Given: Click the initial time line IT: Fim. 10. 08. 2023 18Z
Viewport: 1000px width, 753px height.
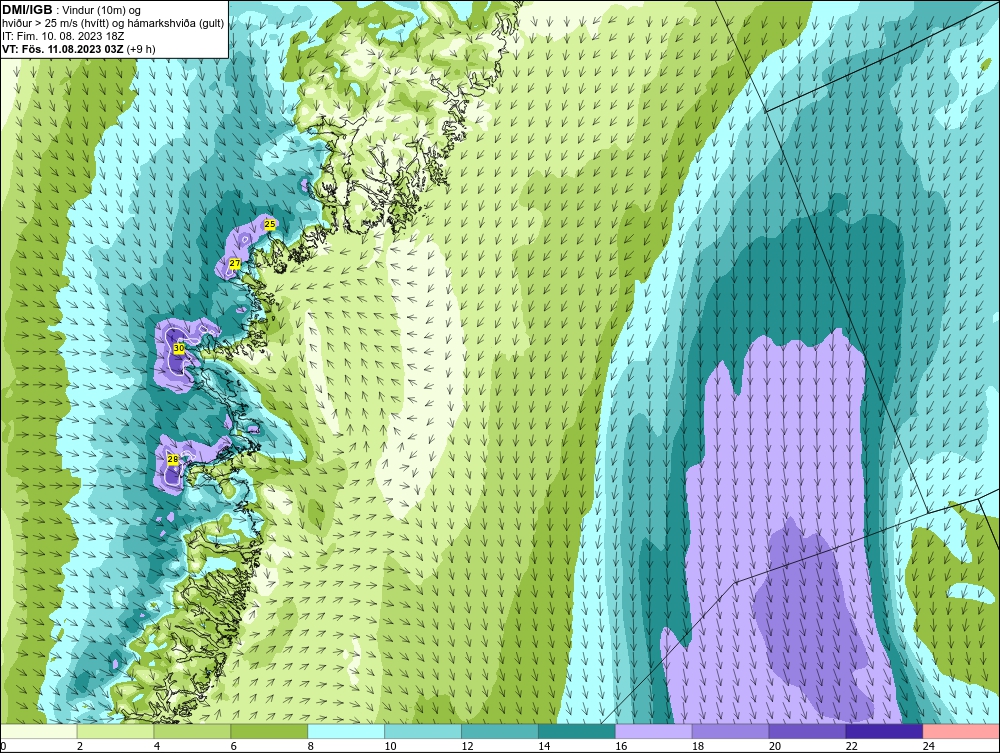Looking at the screenshot, I should pyautogui.click(x=62, y=36).
